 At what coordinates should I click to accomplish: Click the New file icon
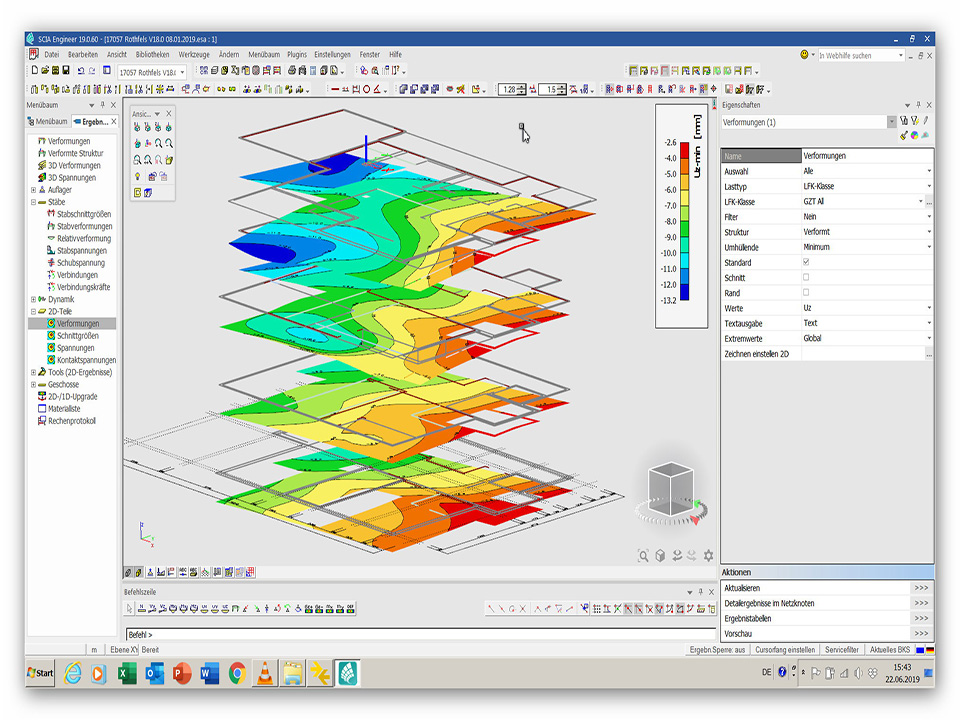(34, 71)
